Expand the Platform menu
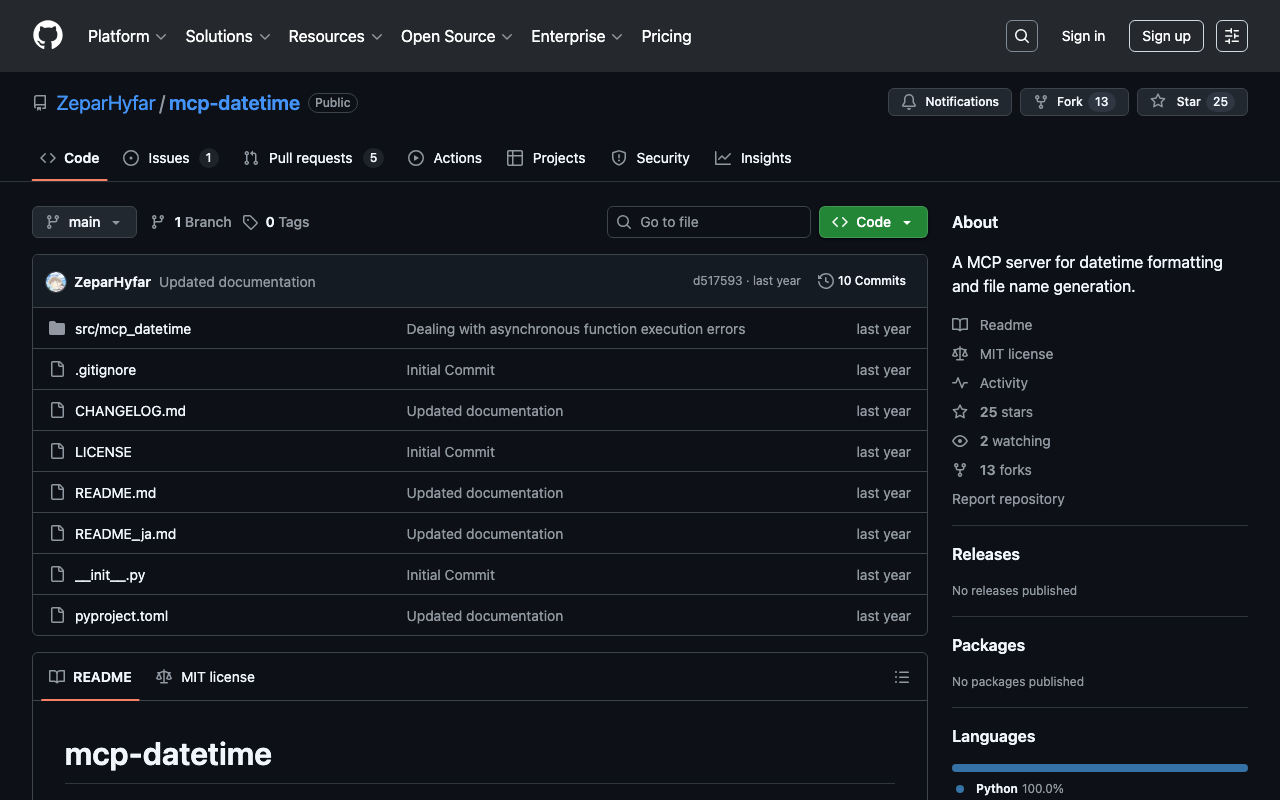Image resolution: width=1280 pixels, height=800 pixels. coord(127,36)
